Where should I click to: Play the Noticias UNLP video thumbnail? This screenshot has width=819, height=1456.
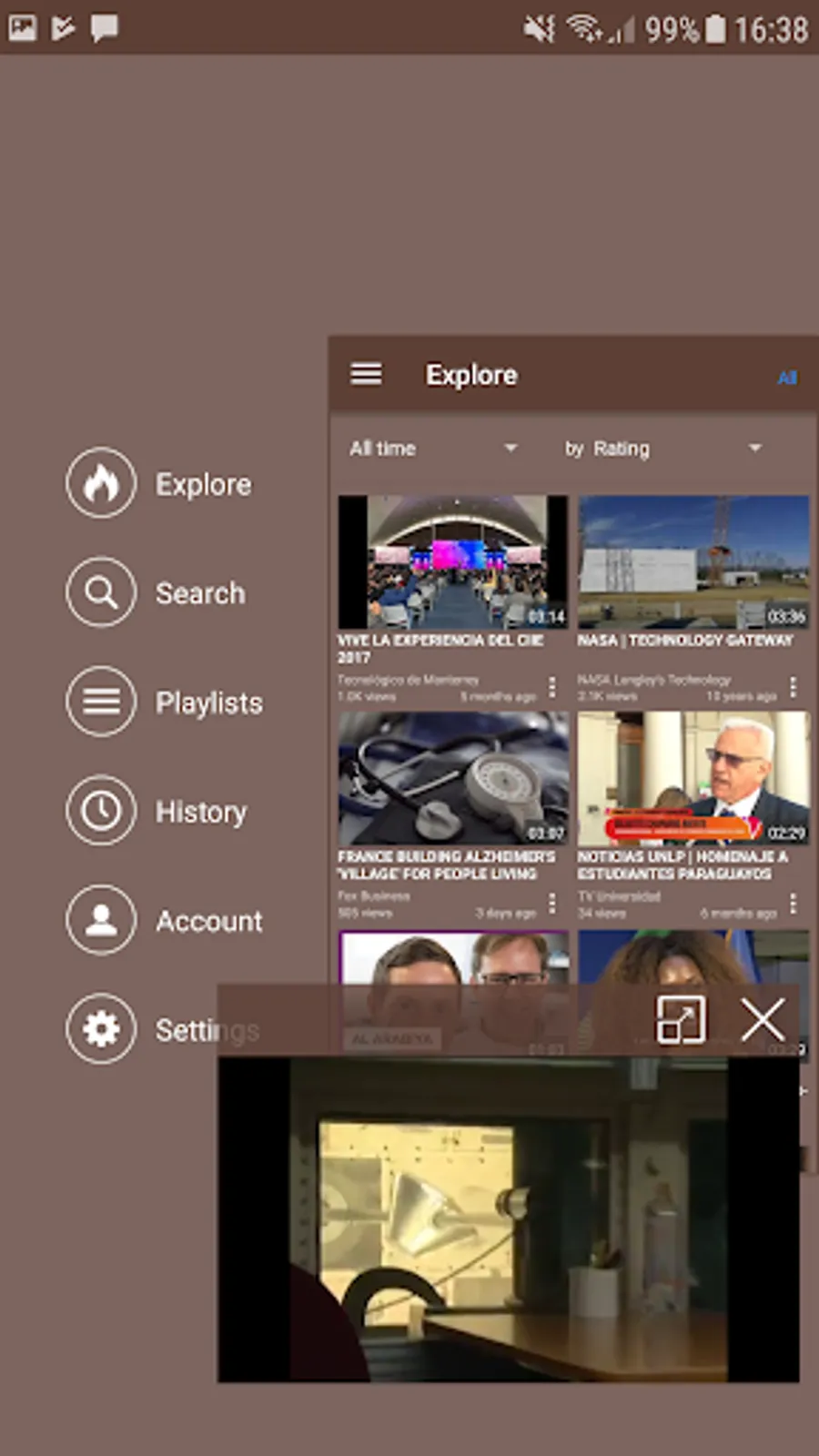click(x=693, y=778)
